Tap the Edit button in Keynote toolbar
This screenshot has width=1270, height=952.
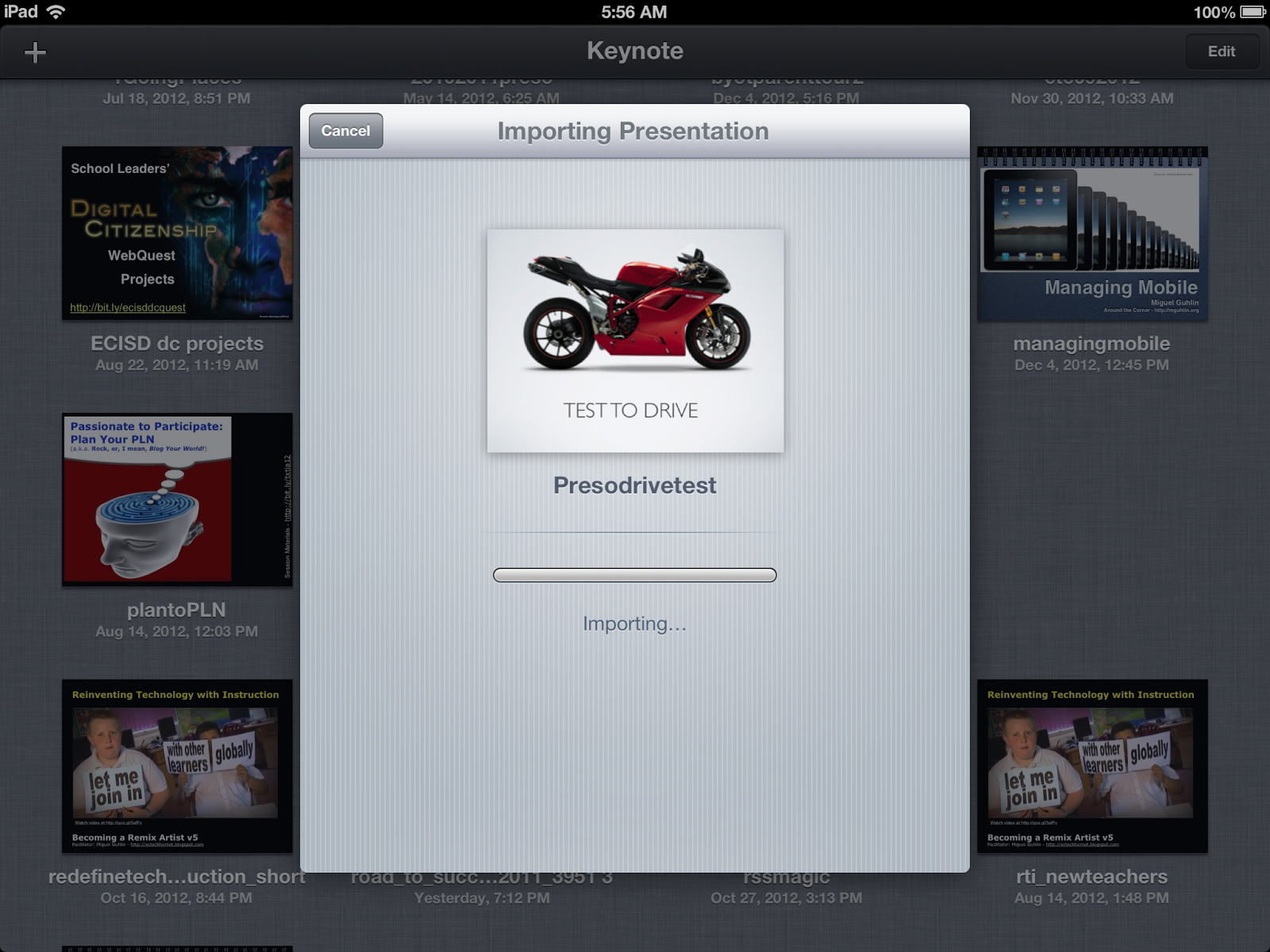pyautogui.click(x=1222, y=52)
